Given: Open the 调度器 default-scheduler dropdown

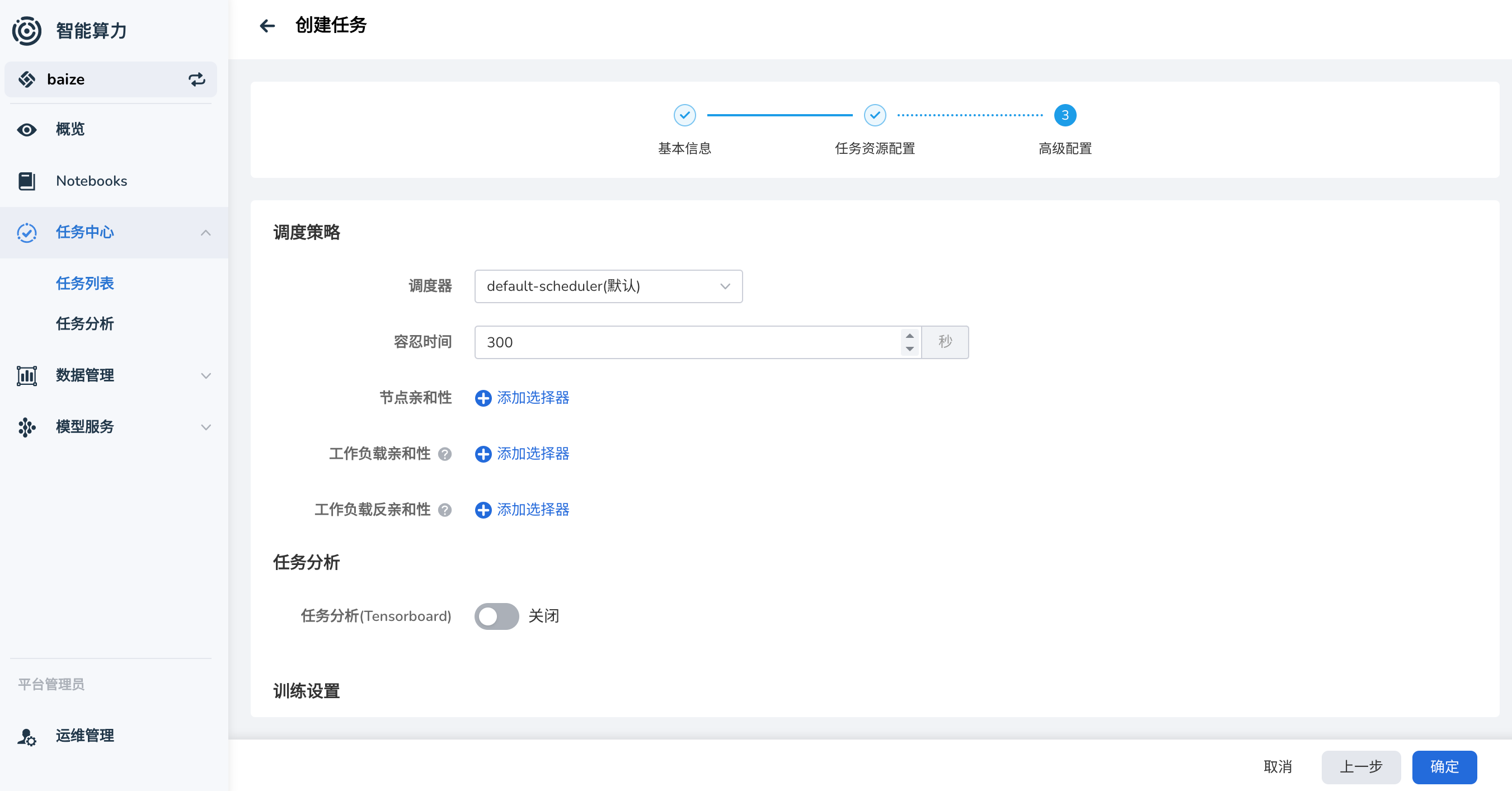Looking at the screenshot, I should click(x=608, y=286).
